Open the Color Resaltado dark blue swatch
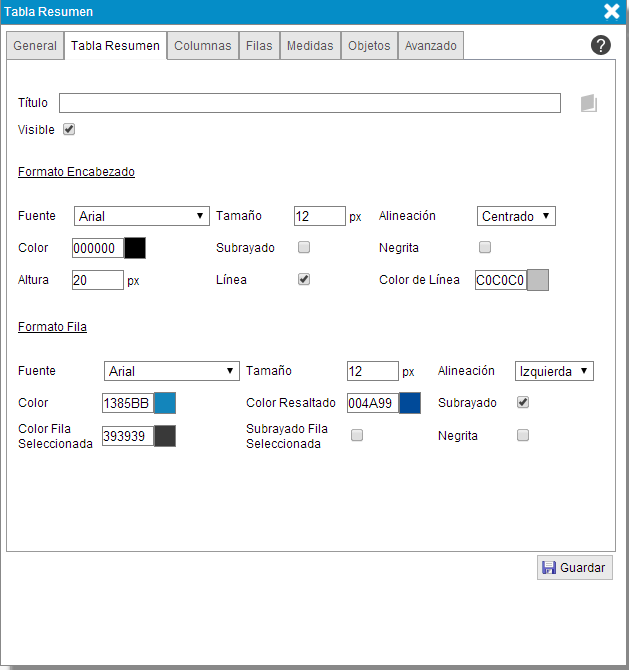 point(410,403)
